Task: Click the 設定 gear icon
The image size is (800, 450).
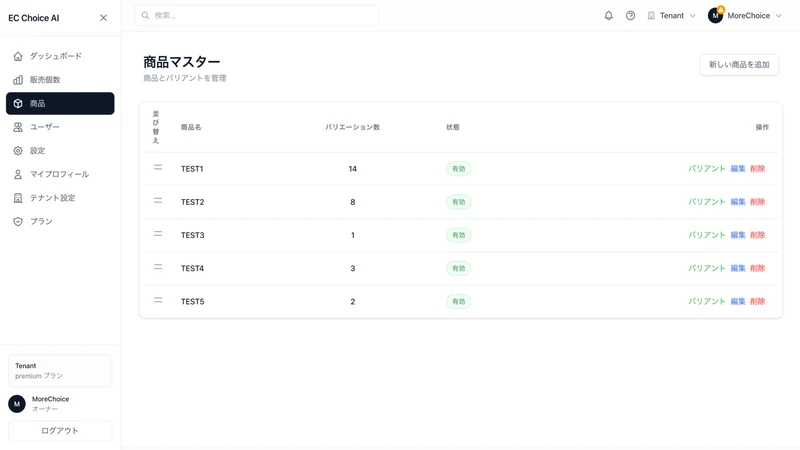Action: [18, 151]
